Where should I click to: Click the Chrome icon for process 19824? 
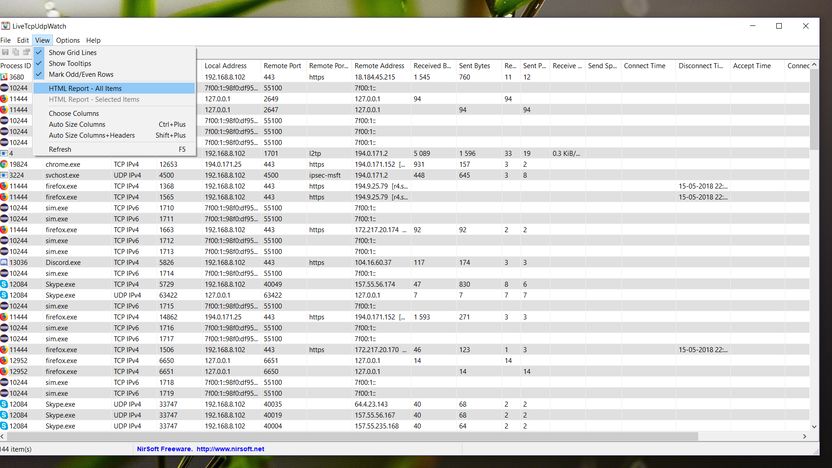[x=4, y=164]
